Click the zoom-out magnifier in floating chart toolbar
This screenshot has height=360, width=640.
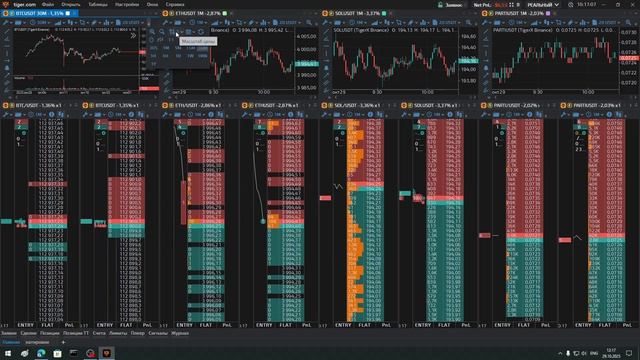point(162,32)
